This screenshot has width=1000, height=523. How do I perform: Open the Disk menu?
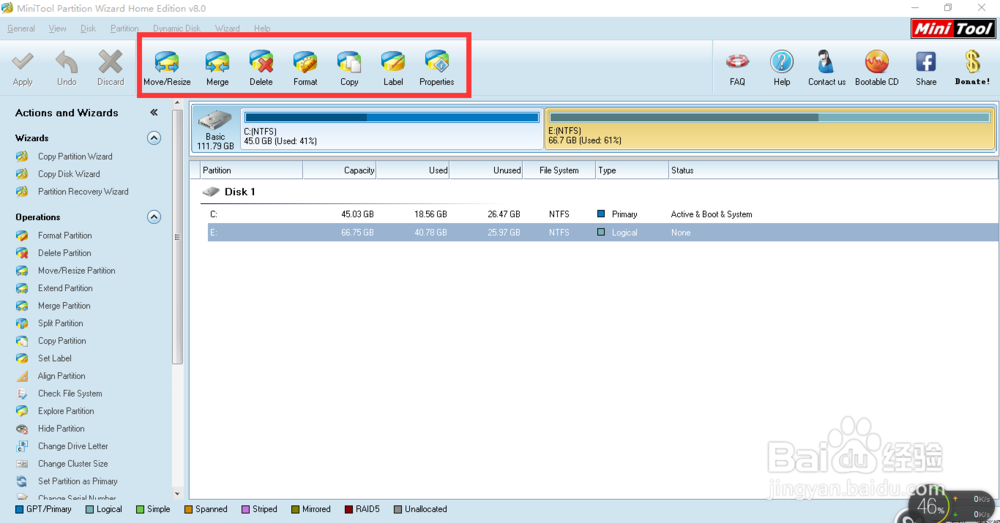[88, 29]
